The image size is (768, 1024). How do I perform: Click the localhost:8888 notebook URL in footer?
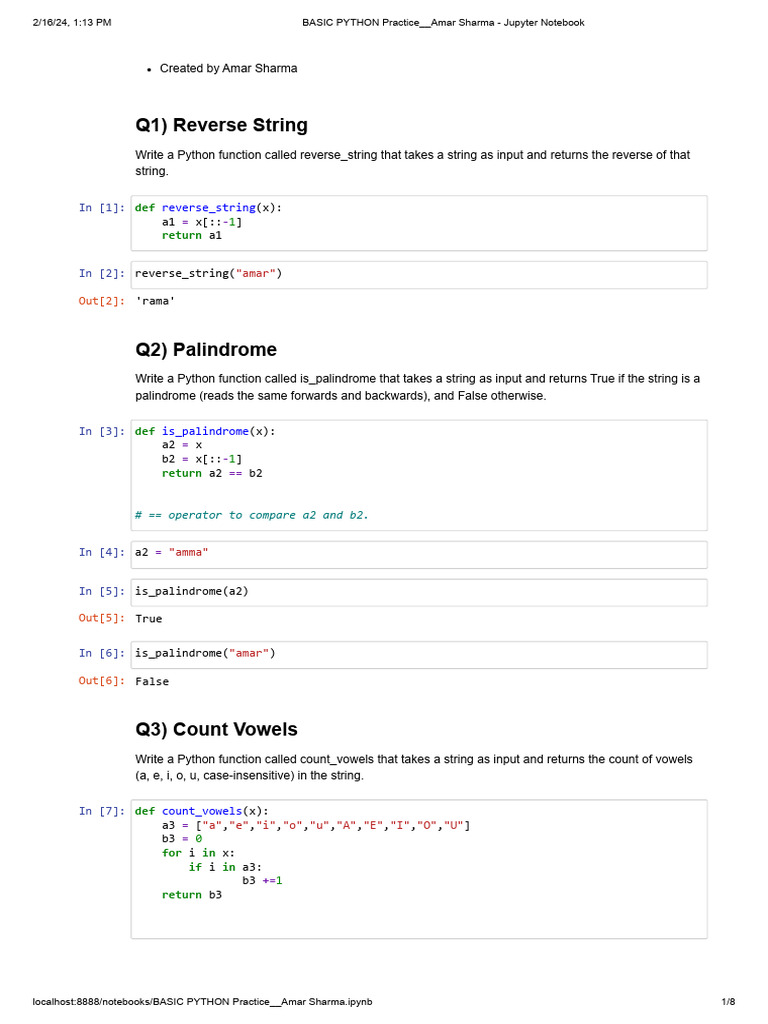202,1002
